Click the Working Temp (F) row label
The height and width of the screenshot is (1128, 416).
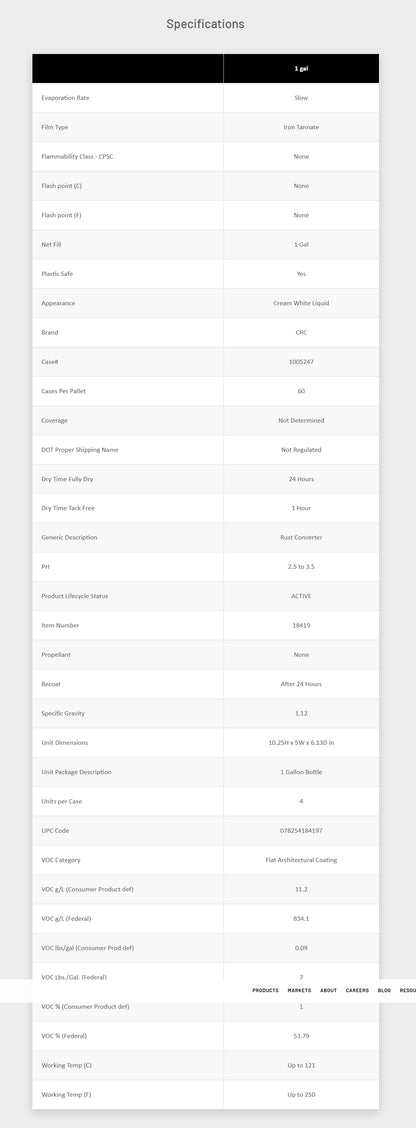click(x=66, y=1095)
